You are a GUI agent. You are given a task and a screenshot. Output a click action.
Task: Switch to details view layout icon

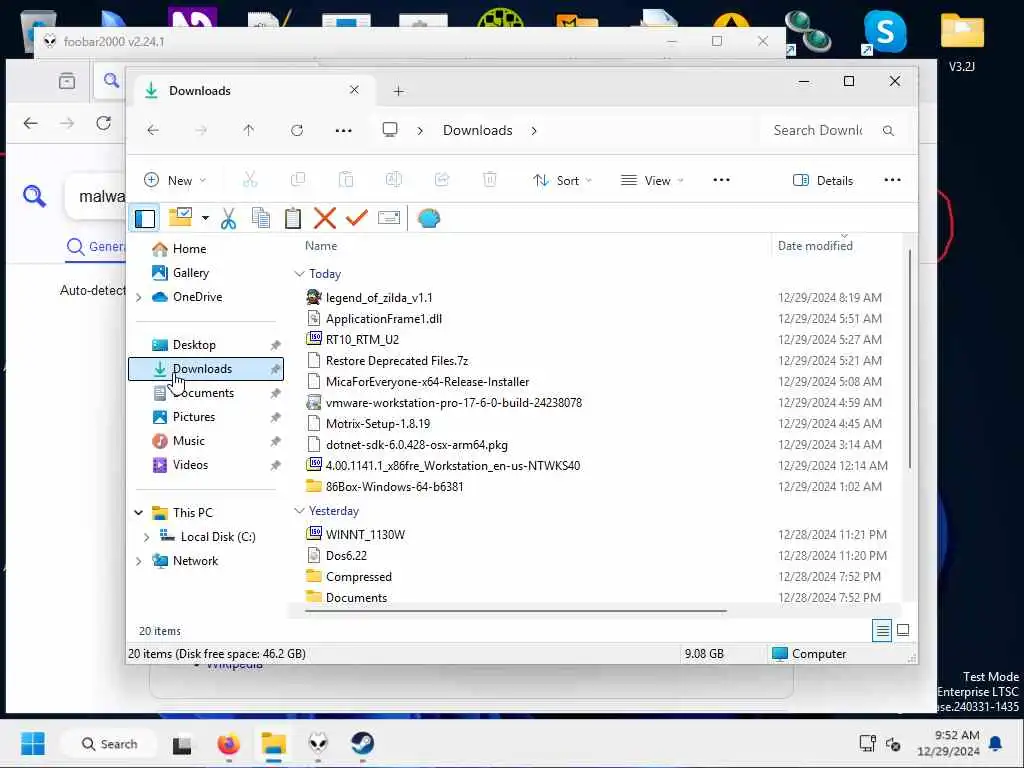[x=882, y=630]
